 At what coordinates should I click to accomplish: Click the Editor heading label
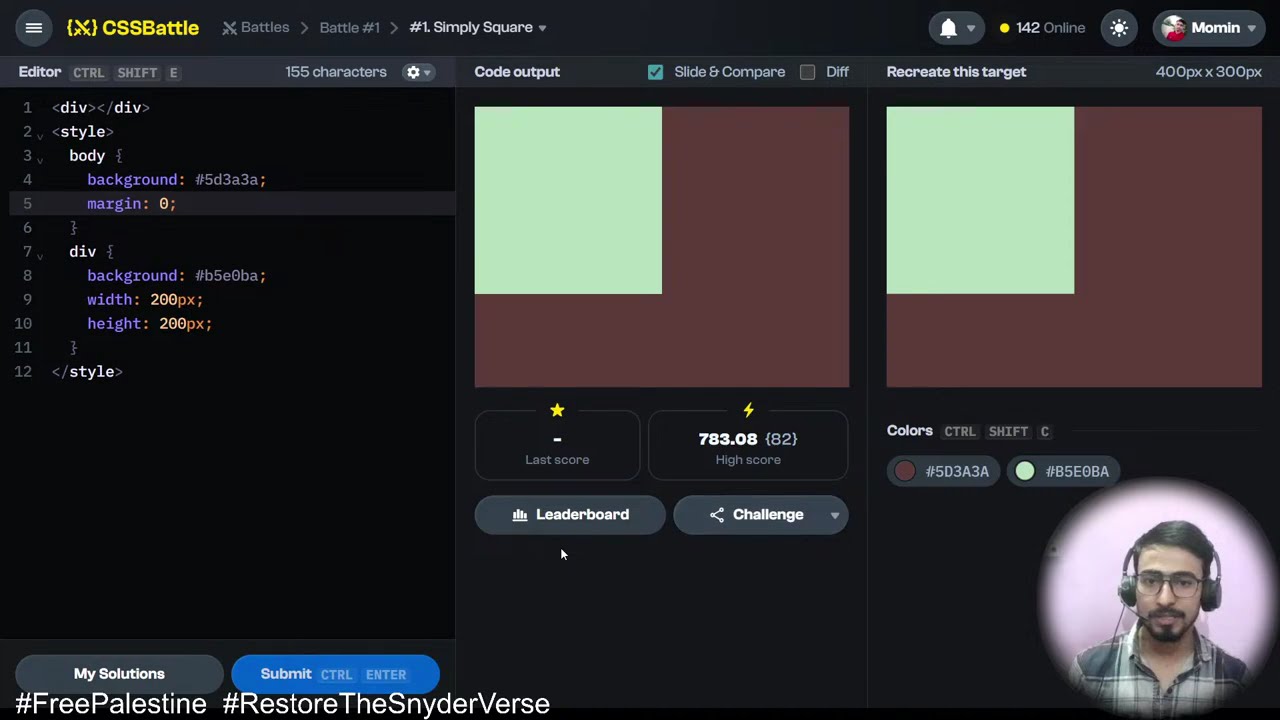40,72
